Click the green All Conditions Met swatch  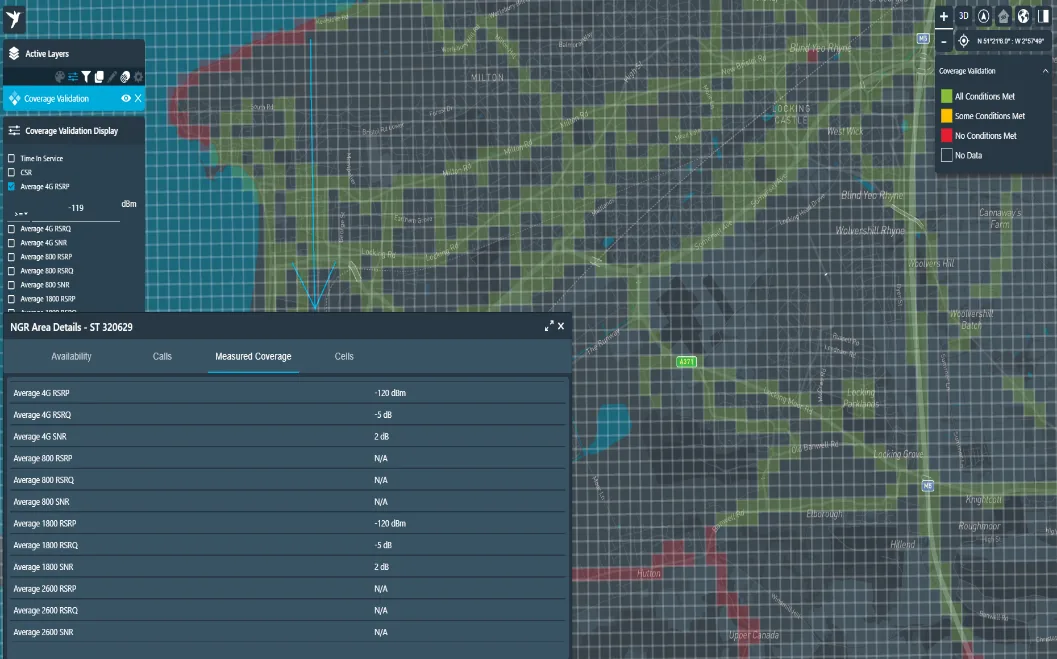tap(946, 96)
